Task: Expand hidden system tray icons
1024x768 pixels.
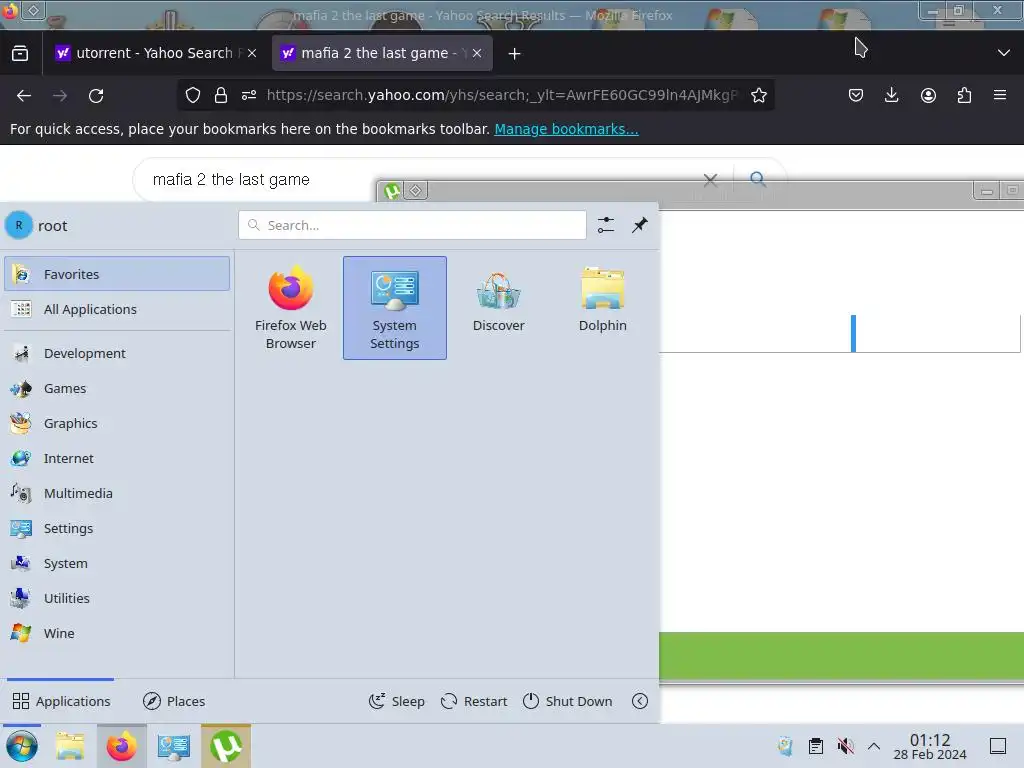Action: [x=874, y=746]
